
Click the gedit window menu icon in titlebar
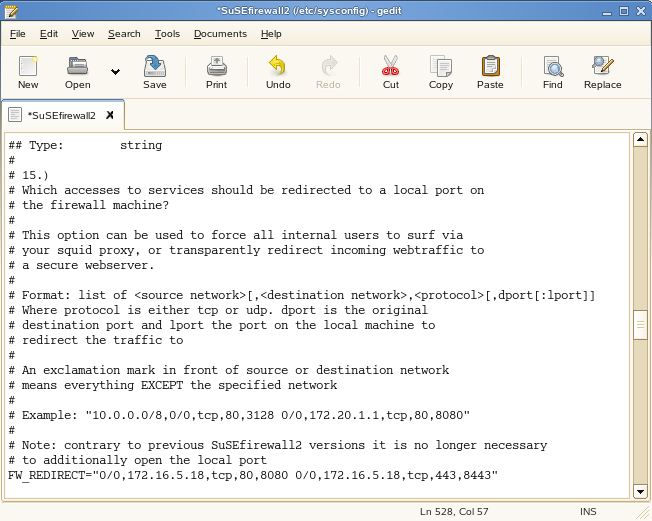coord(11,11)
